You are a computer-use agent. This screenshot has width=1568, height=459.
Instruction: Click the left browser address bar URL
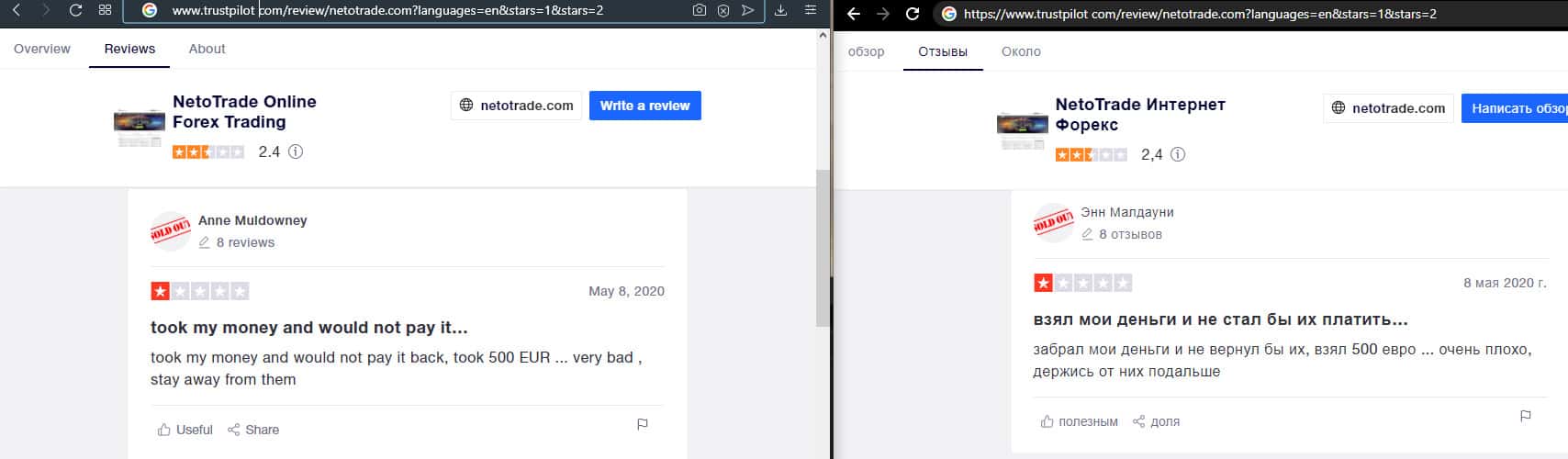pos(387,10)
